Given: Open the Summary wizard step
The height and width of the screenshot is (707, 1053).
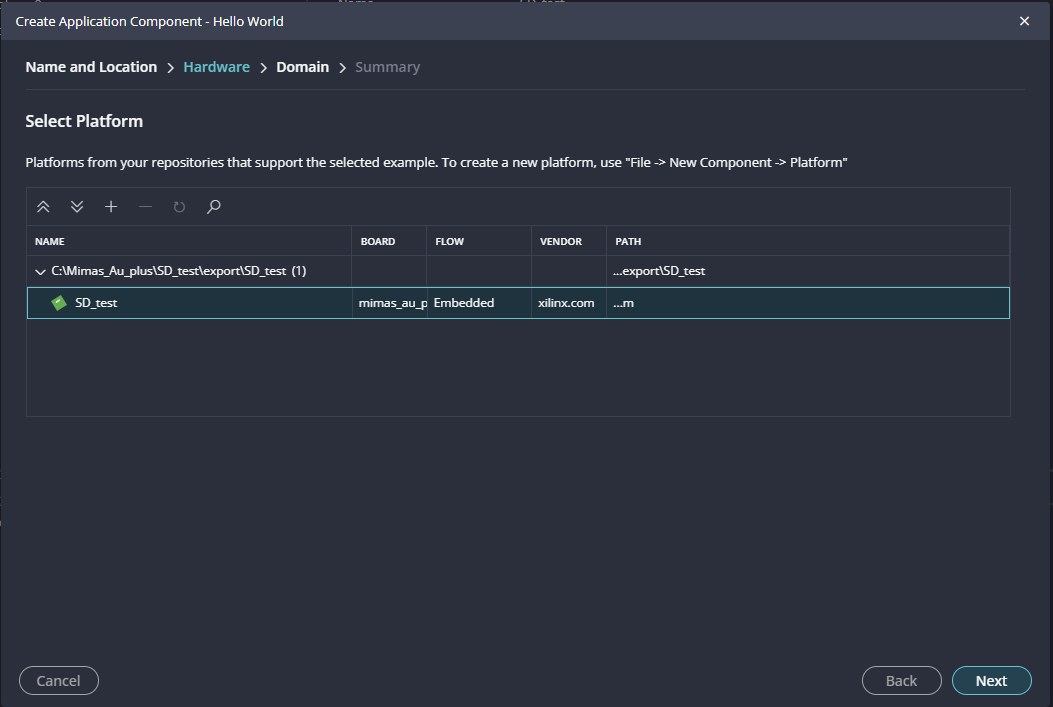Looking at the screenshot, I should pyautogui.click(x=387, y=67).
